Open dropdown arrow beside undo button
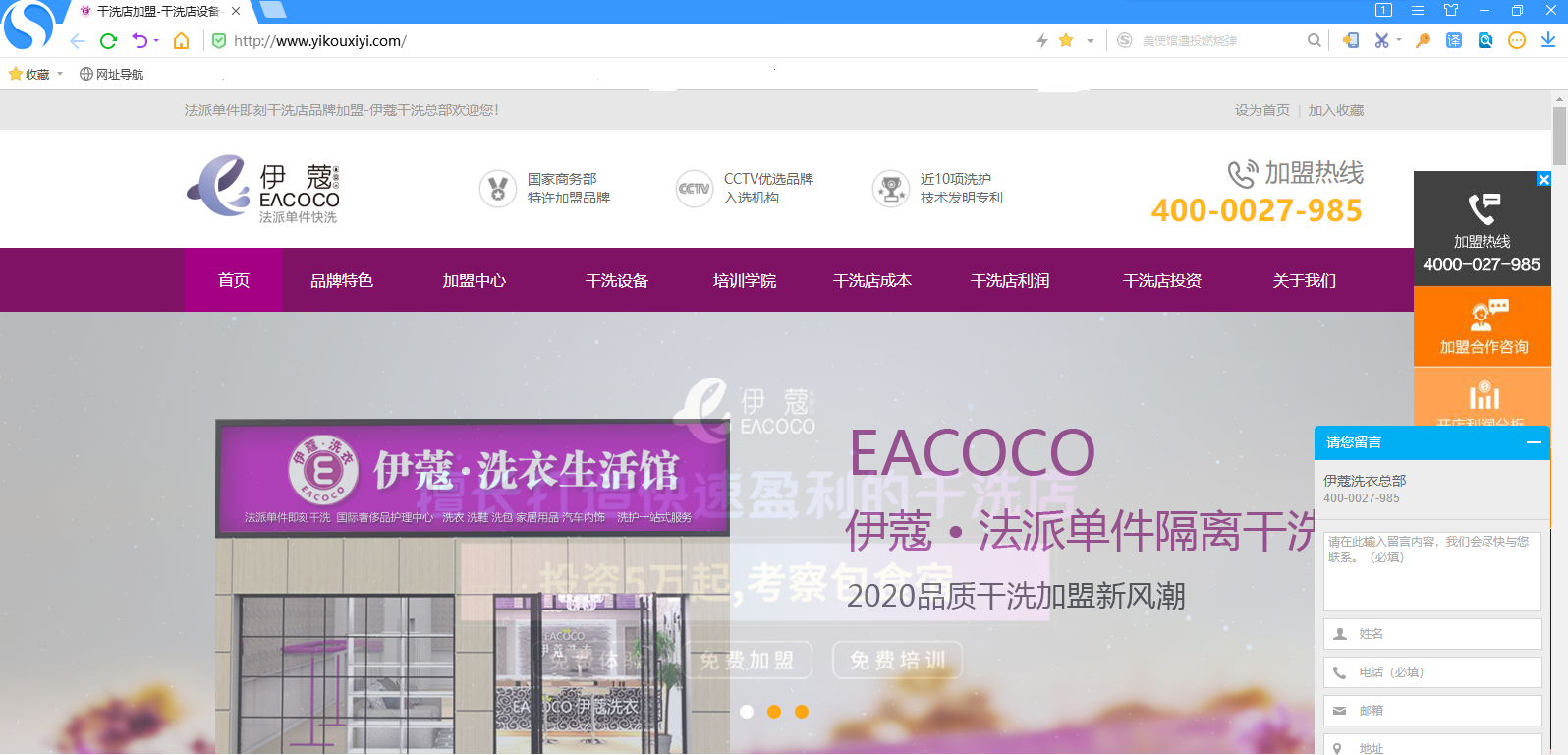The height and width of the screenshot is (755, 1568). pyautogui.click(x=156, y=41)
